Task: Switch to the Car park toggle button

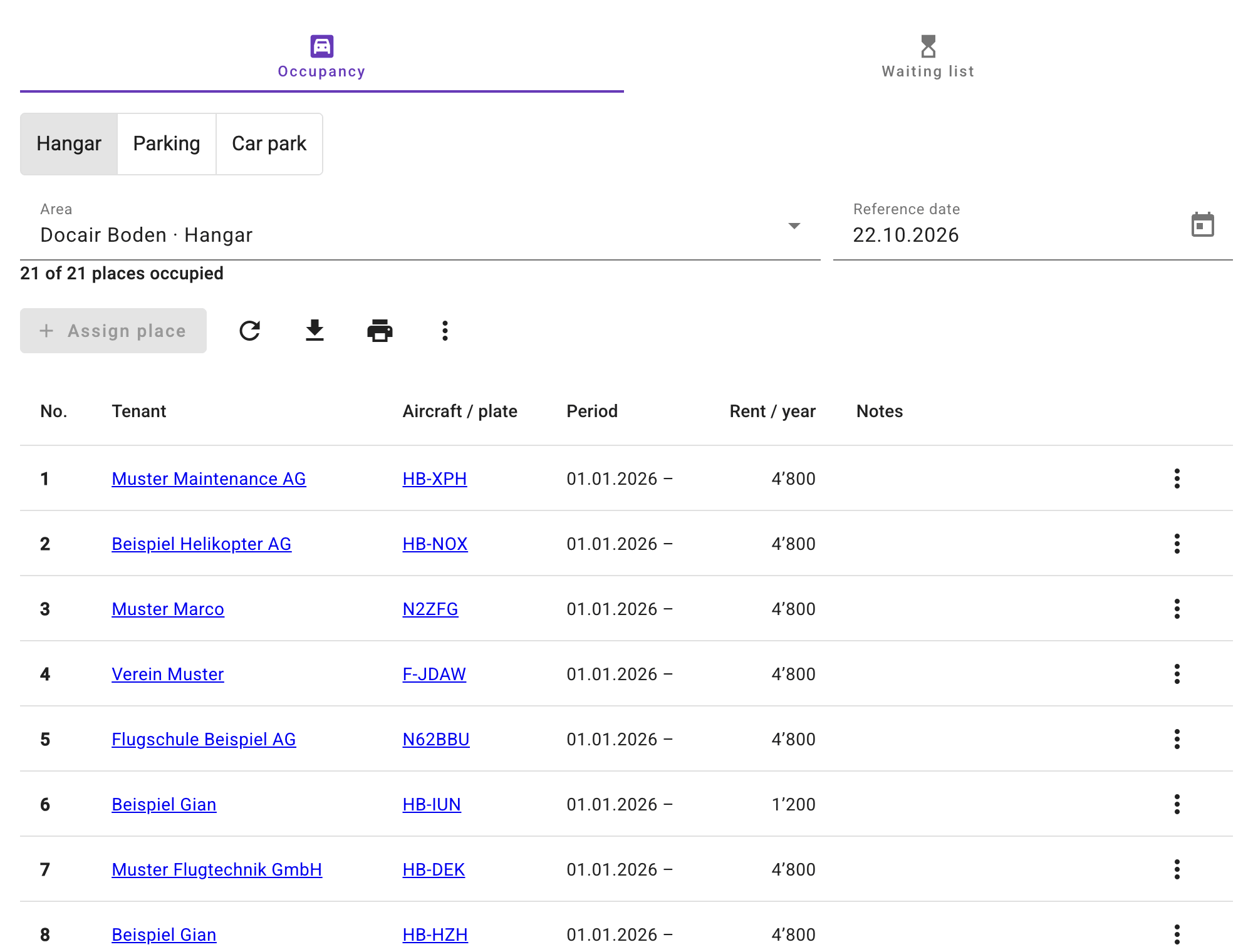Action: tap(269, 144)
